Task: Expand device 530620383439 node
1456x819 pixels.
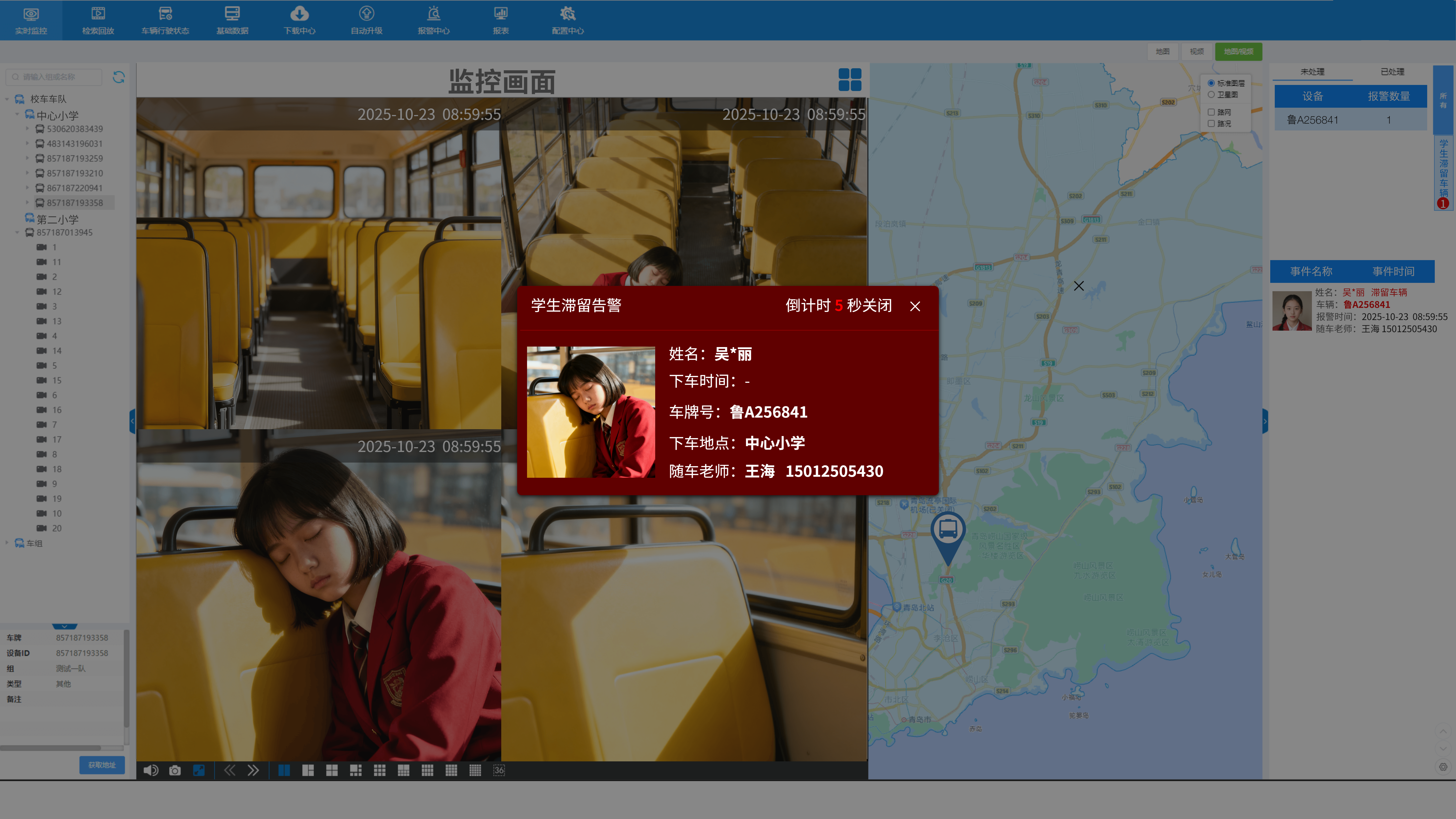Action: pos(27,129)
